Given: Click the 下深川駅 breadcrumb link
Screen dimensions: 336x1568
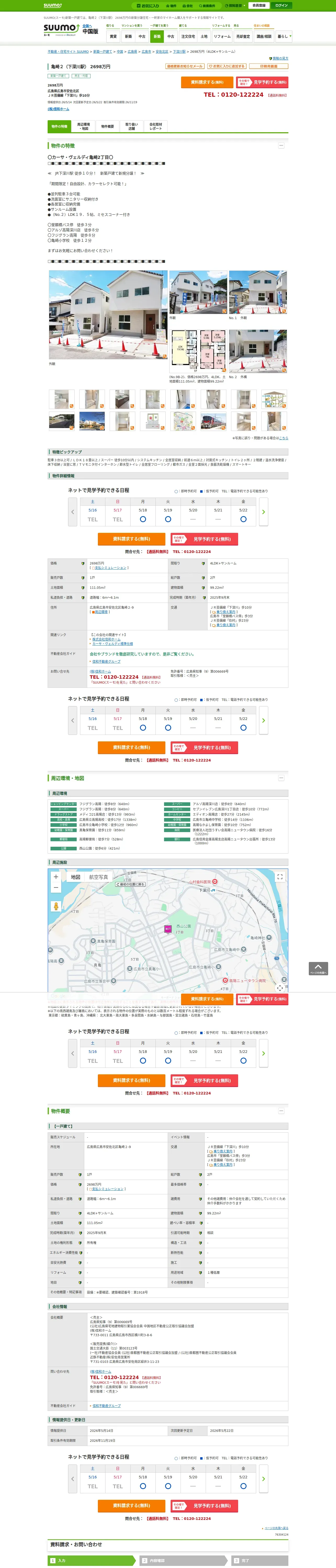Looking at the screenshot, I should pos(179,52).
